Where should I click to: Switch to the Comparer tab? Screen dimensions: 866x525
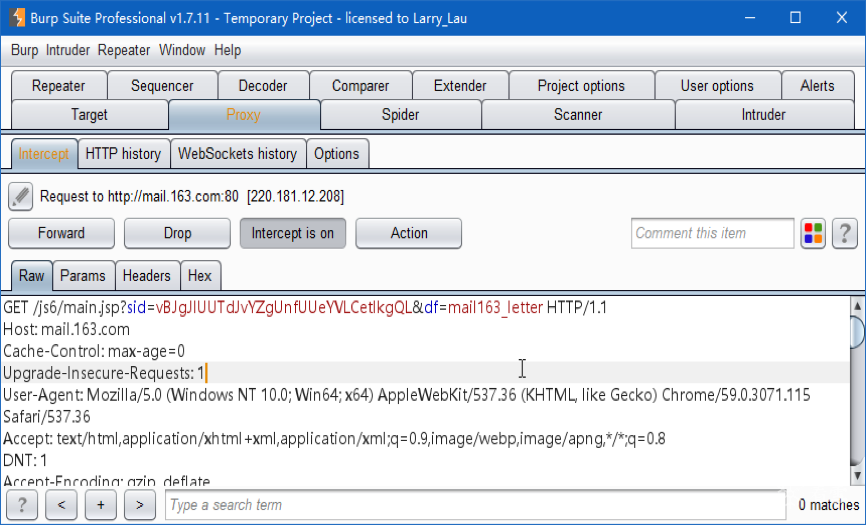click(x=361, y=86)
